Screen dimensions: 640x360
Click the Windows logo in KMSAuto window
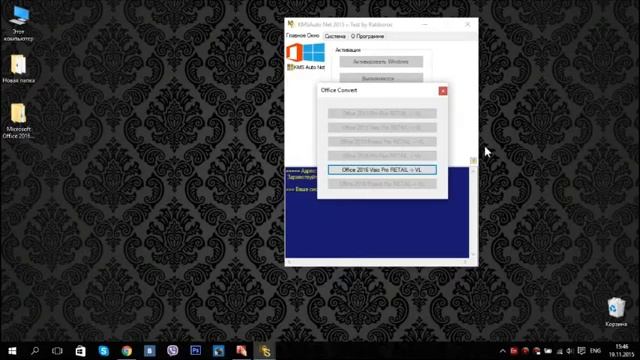(314, 53)
